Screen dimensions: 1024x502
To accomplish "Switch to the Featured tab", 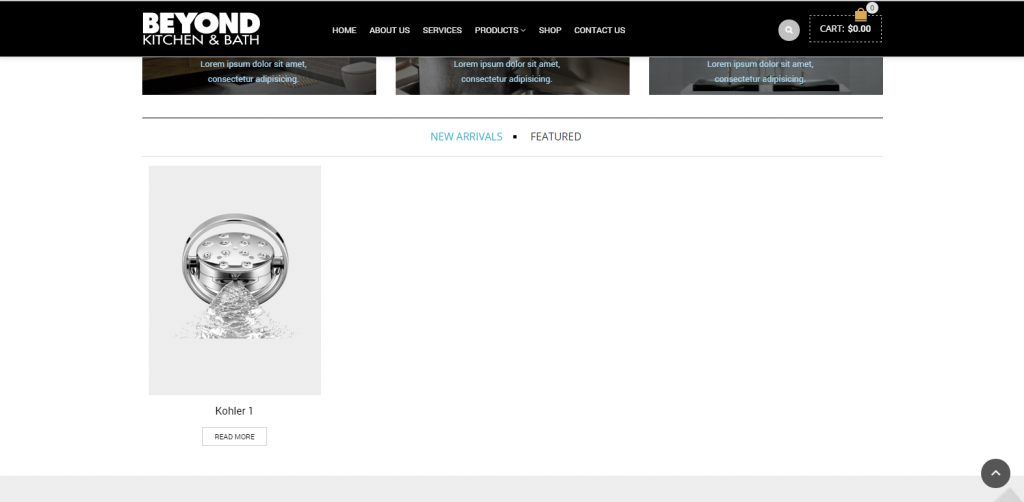I will point(556,136).
